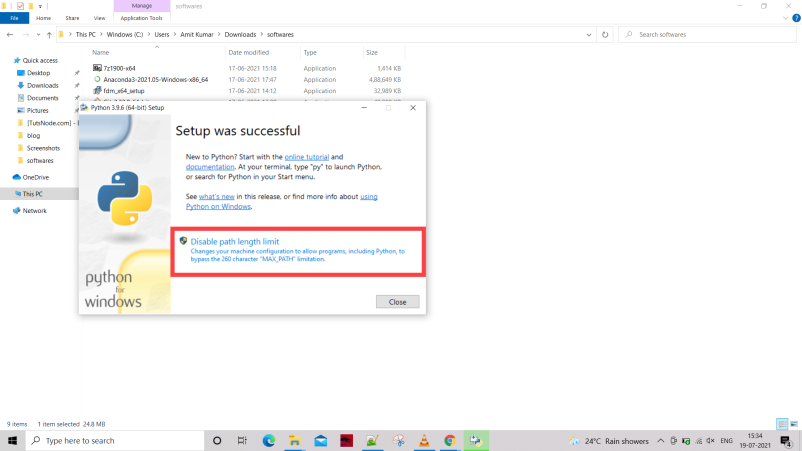The width and height of the screenshot is (802, 451).
Task: Open the 7z1900-x64 application file
Action: click(119, 68)
